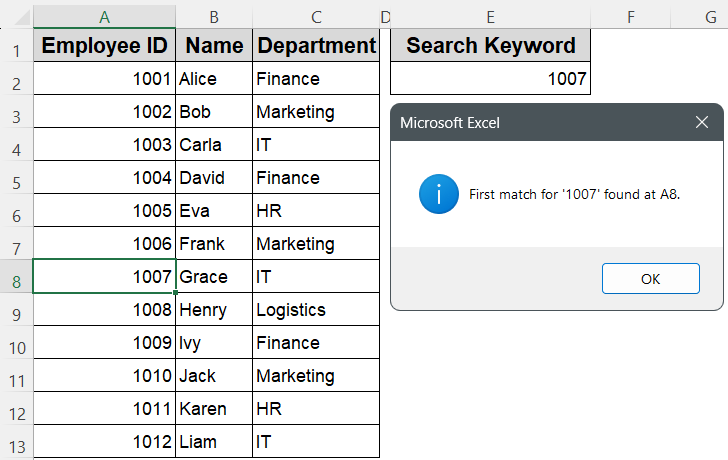Click the Search Keyword header cell
Image resolution: width=728 pixels, height=460 pixels.
[490, 46]
